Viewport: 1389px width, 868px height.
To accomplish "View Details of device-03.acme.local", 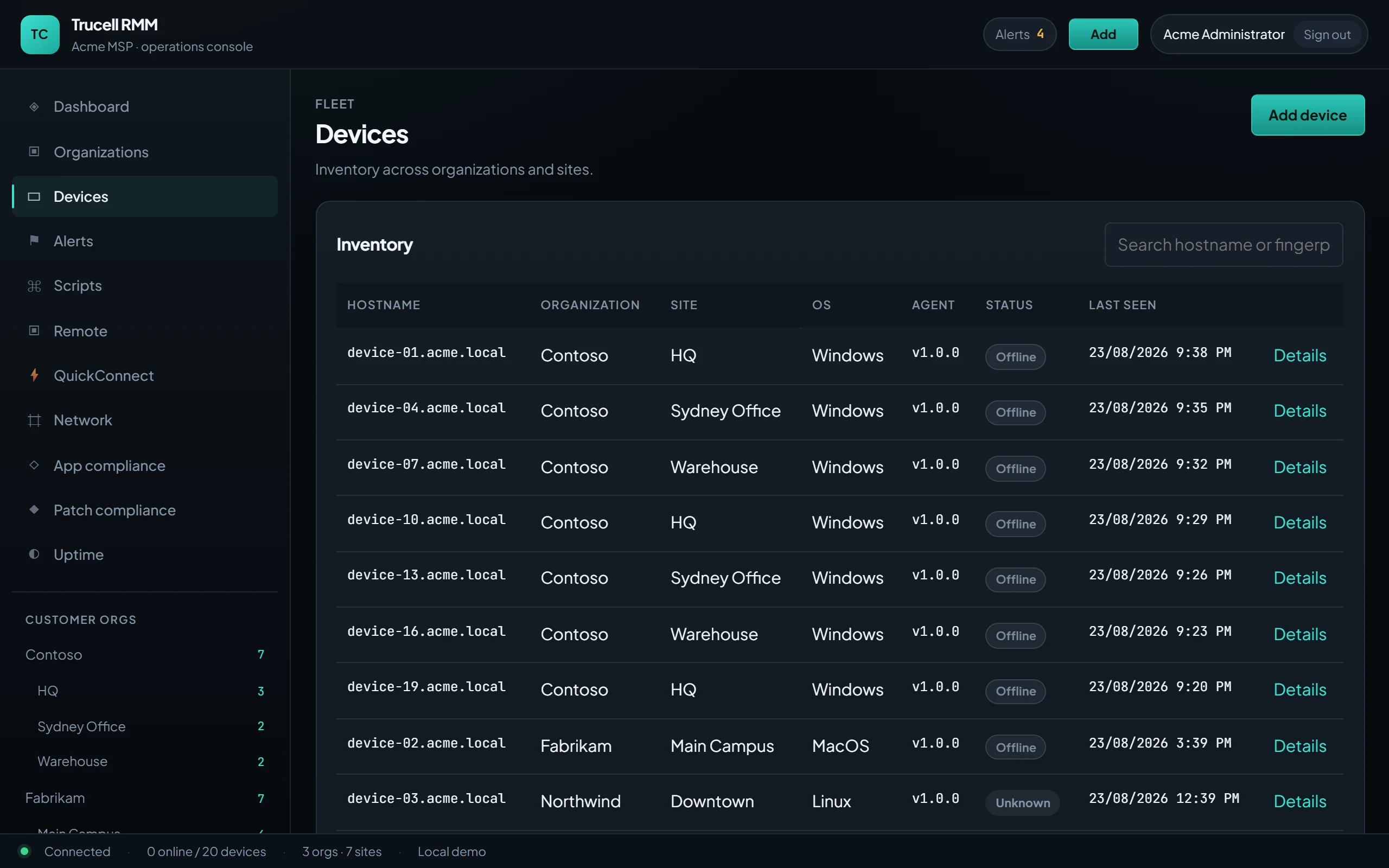I will 1300,801.
